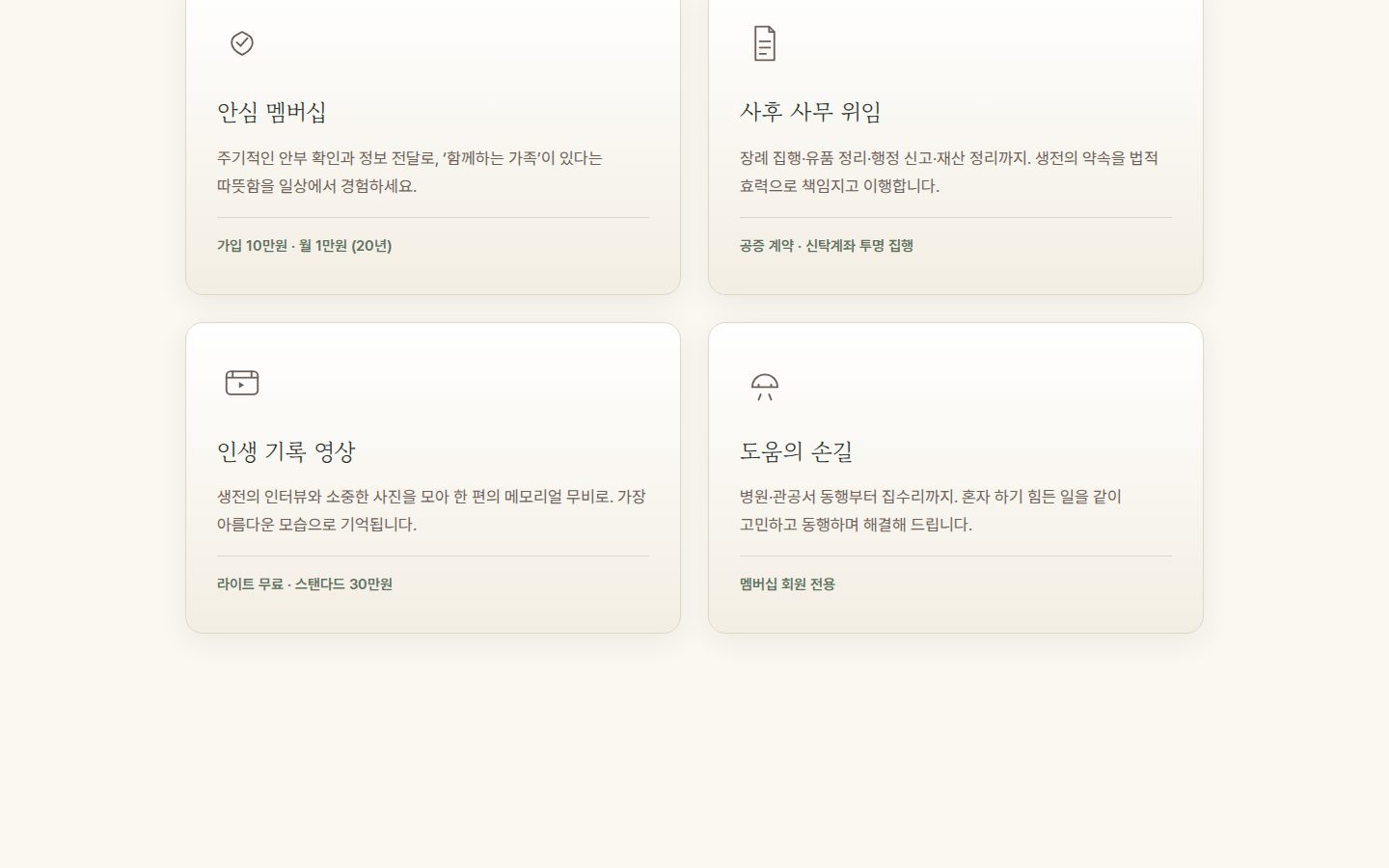Viewport: 1389px width, 868px height.
Task: Select the 도움의 손길 heading
Action: pyautogui.click(x=796, y=451)
